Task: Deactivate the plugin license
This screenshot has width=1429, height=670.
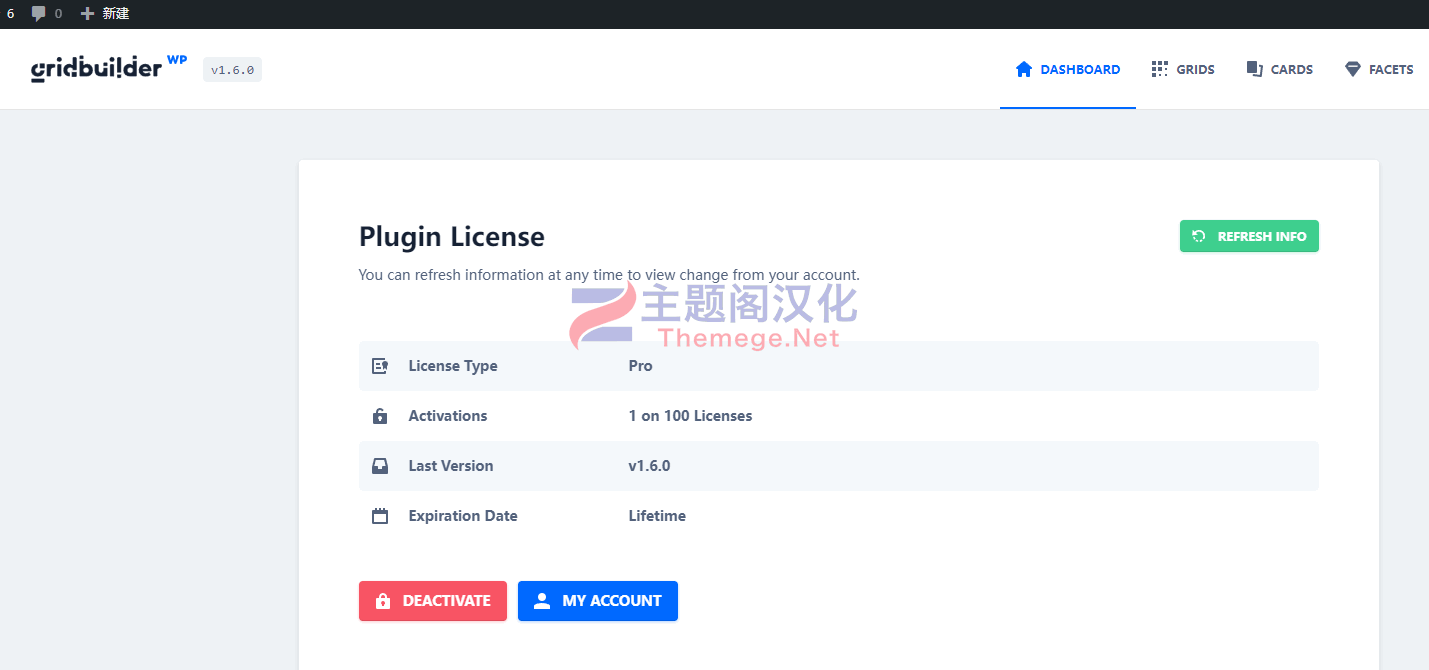Action: pyautogui.click(x=433, y=601)
